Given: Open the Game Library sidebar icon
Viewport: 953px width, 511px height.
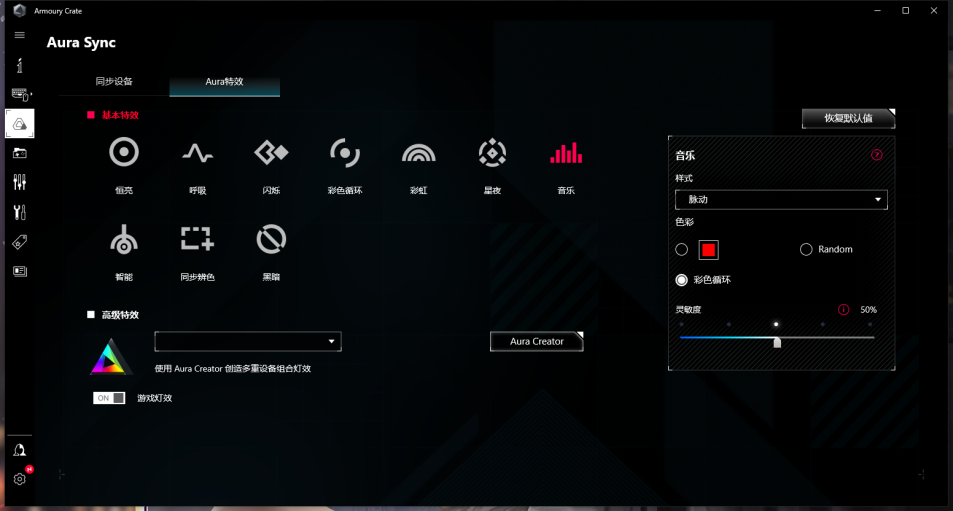Looking at the screenshot, I should pyautogui.click(x=19, y=153).
